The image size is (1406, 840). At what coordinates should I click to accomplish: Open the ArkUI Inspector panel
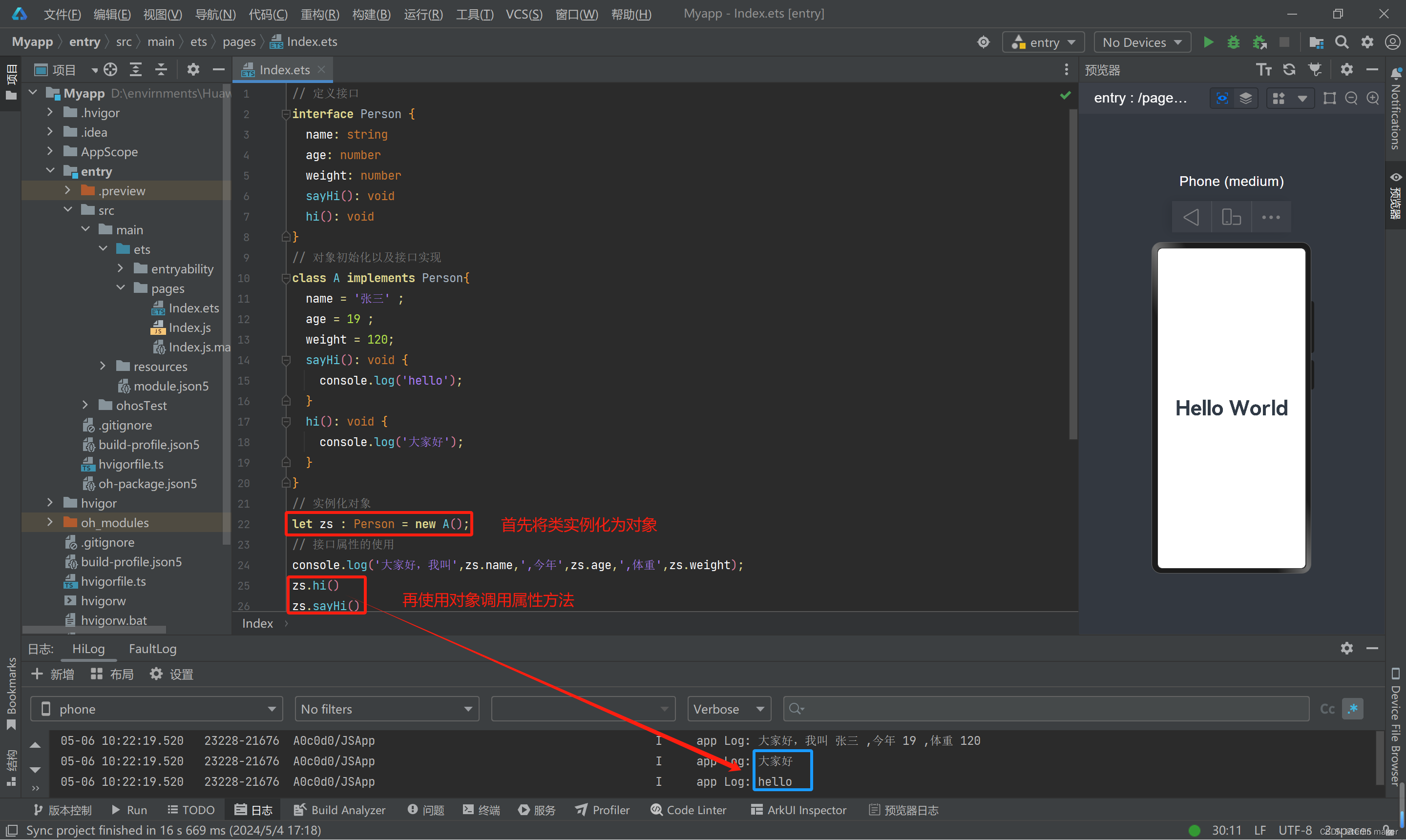[x=798, y=809]
